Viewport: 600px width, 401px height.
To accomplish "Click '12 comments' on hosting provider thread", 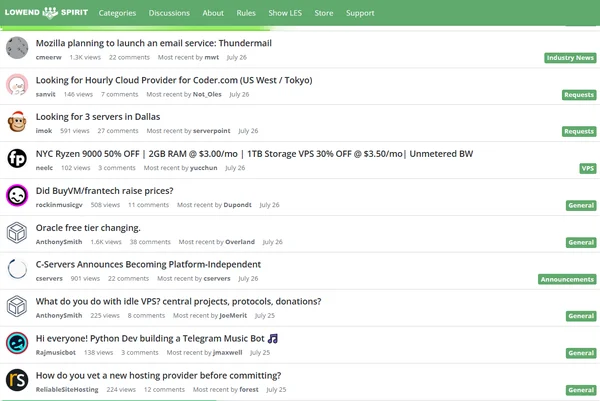I will point(164,390).
